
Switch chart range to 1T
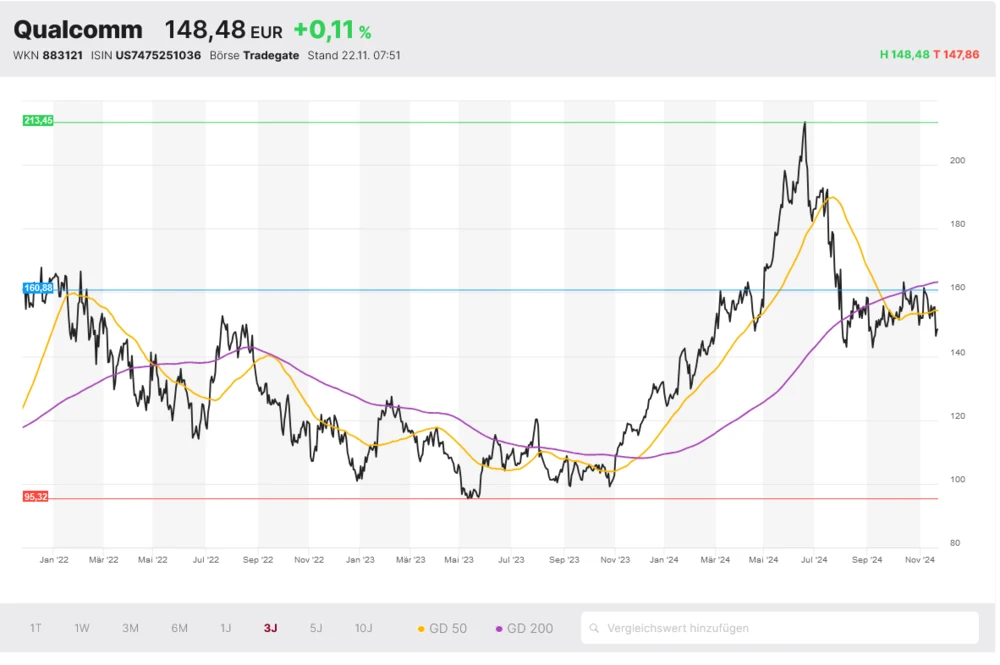(x=36, y=628)
